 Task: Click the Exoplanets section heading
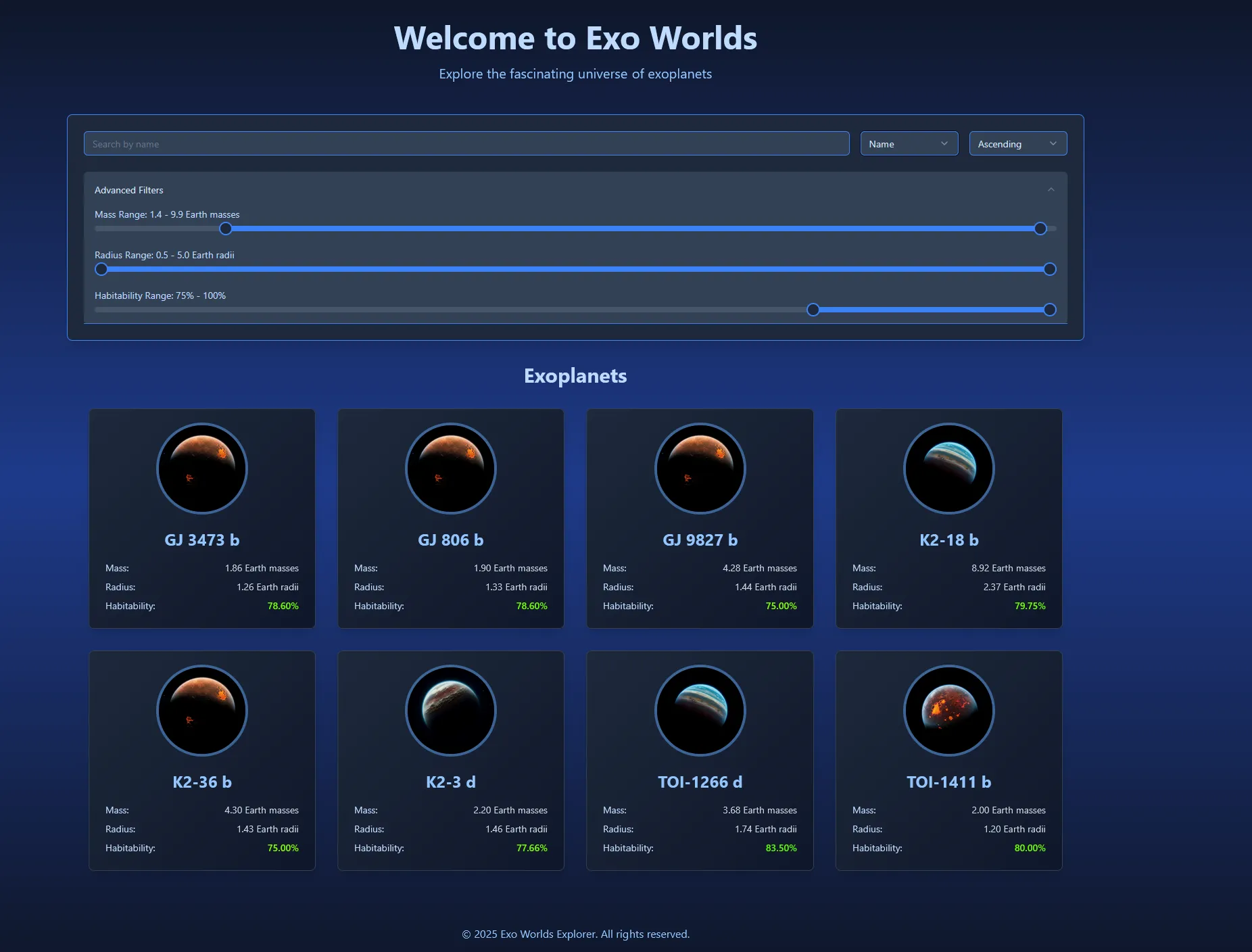pyautogui.click(x=575, y=376)
